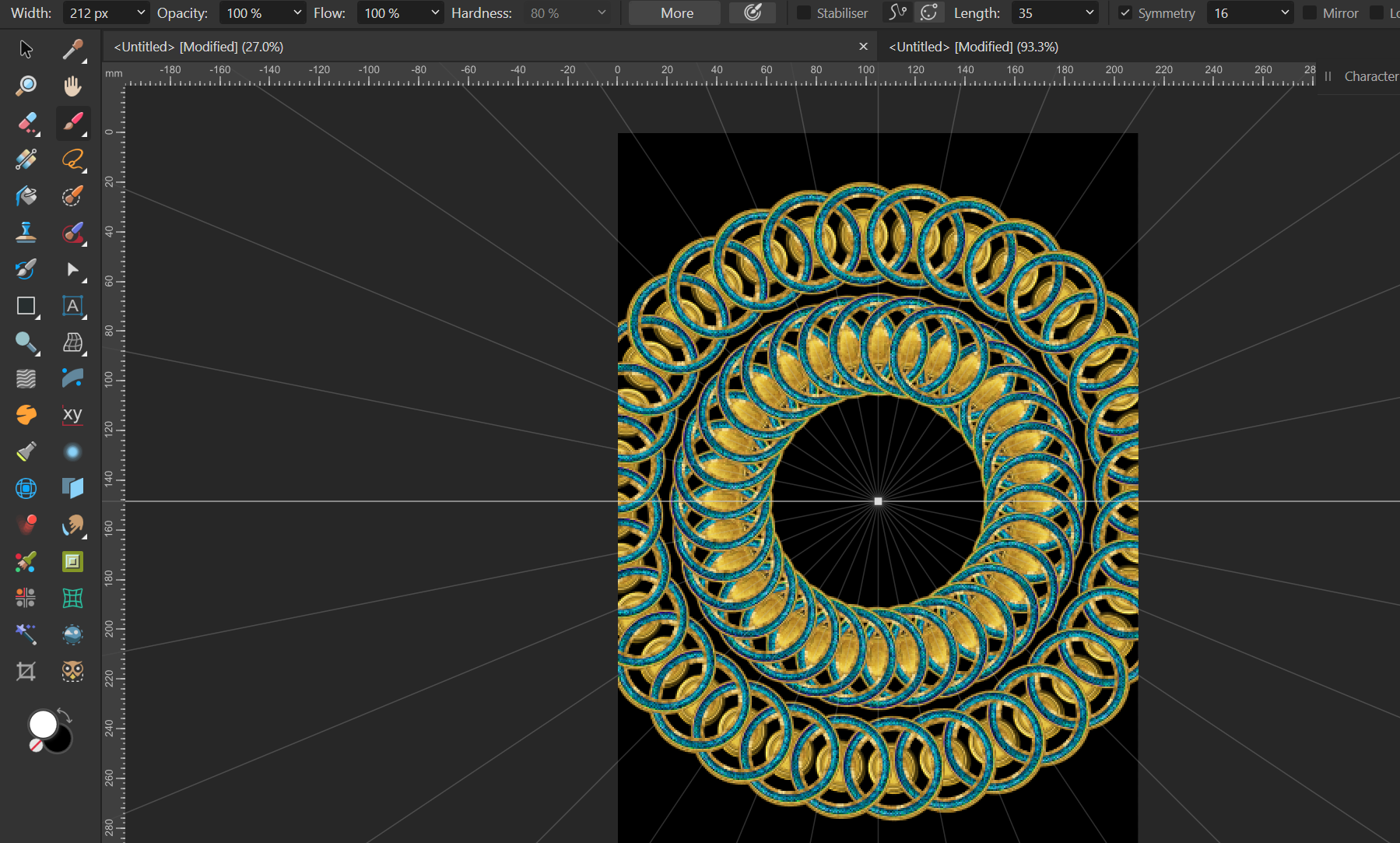
Task: Open the Hardness dropdown
Action: coord(602,12)
